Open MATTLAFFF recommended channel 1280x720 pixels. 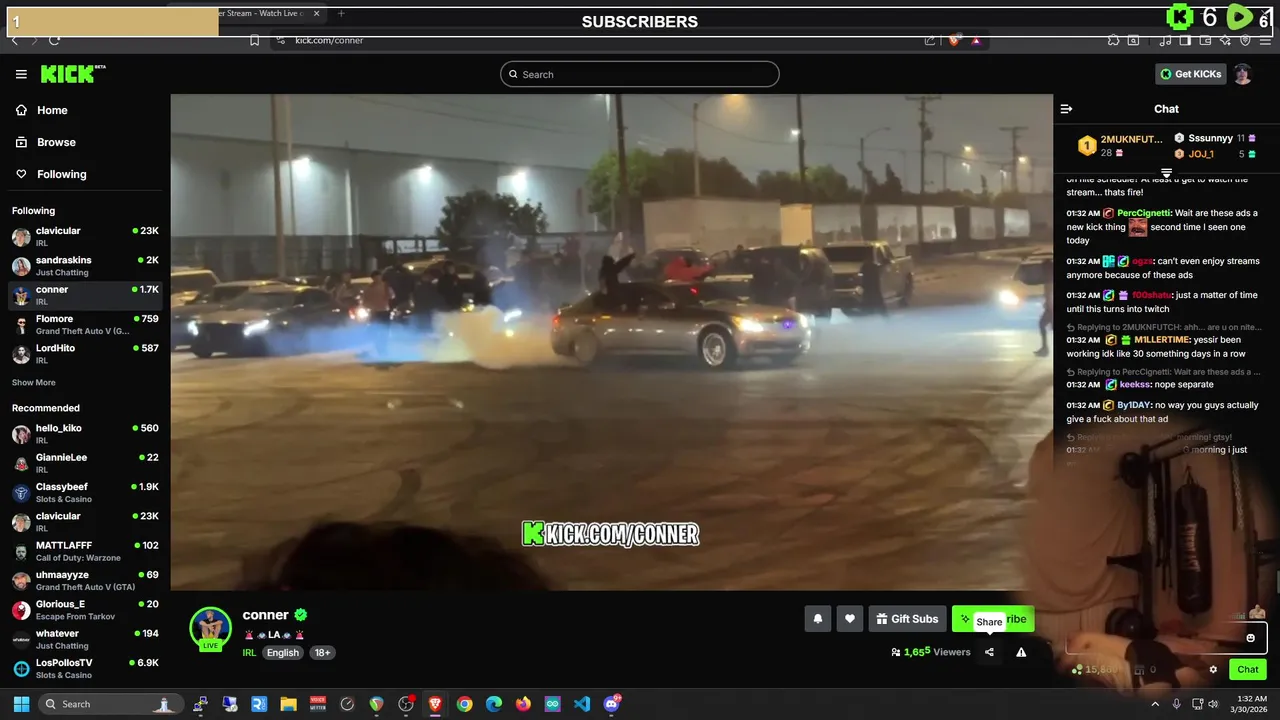(x=85, y=551)
